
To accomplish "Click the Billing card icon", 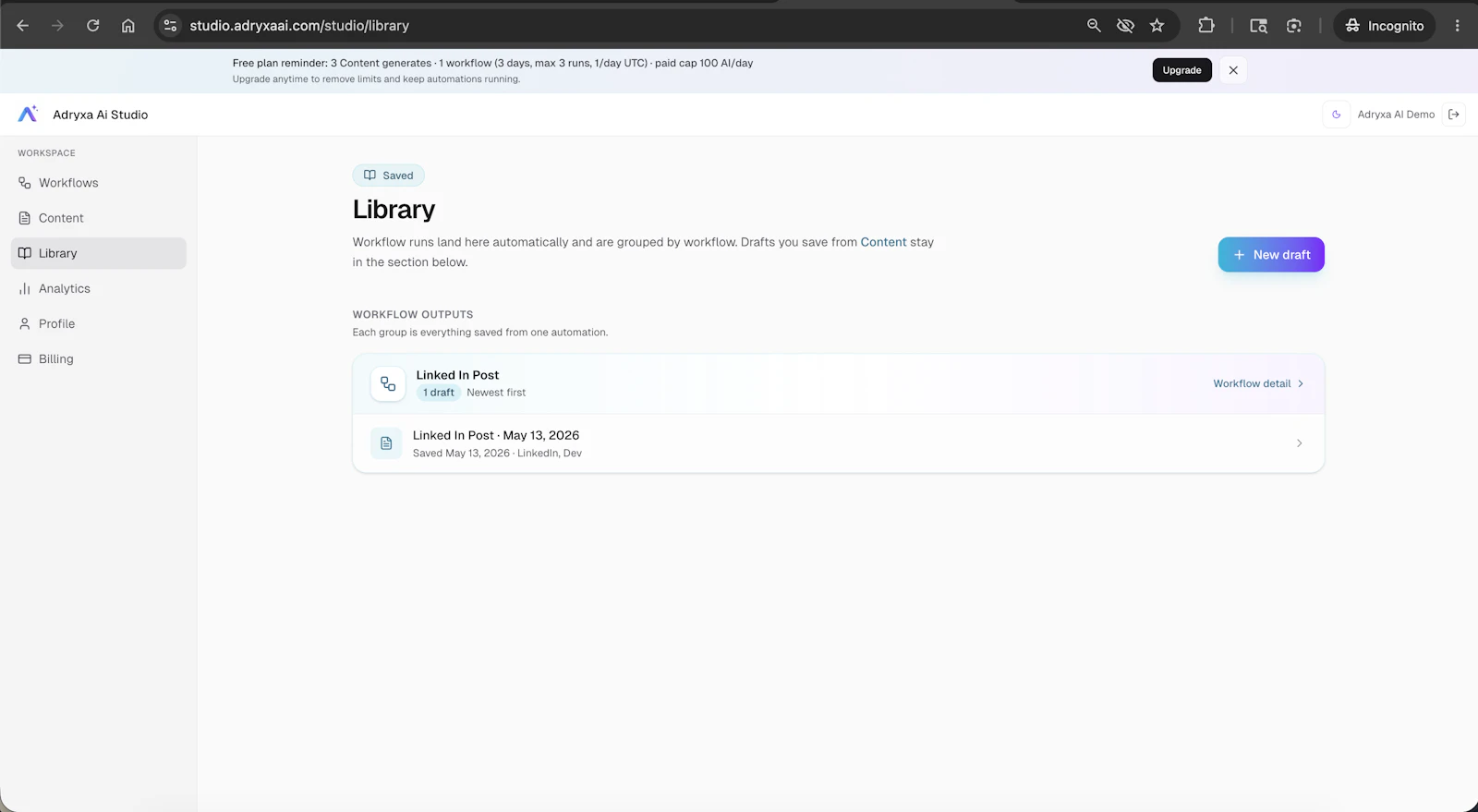I will click(x=25, y=358).
